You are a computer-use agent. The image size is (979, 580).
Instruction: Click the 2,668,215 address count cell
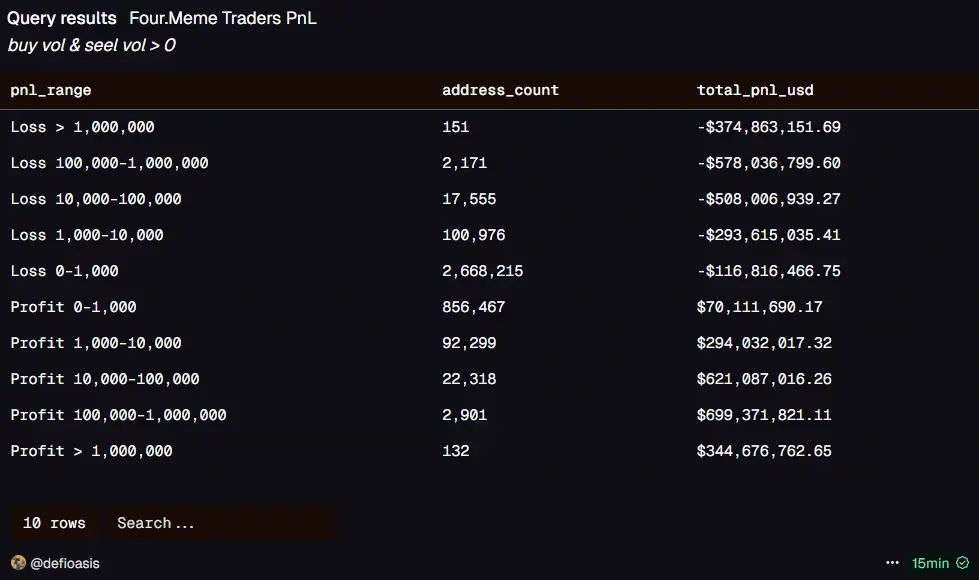click(x=482, y=271)
